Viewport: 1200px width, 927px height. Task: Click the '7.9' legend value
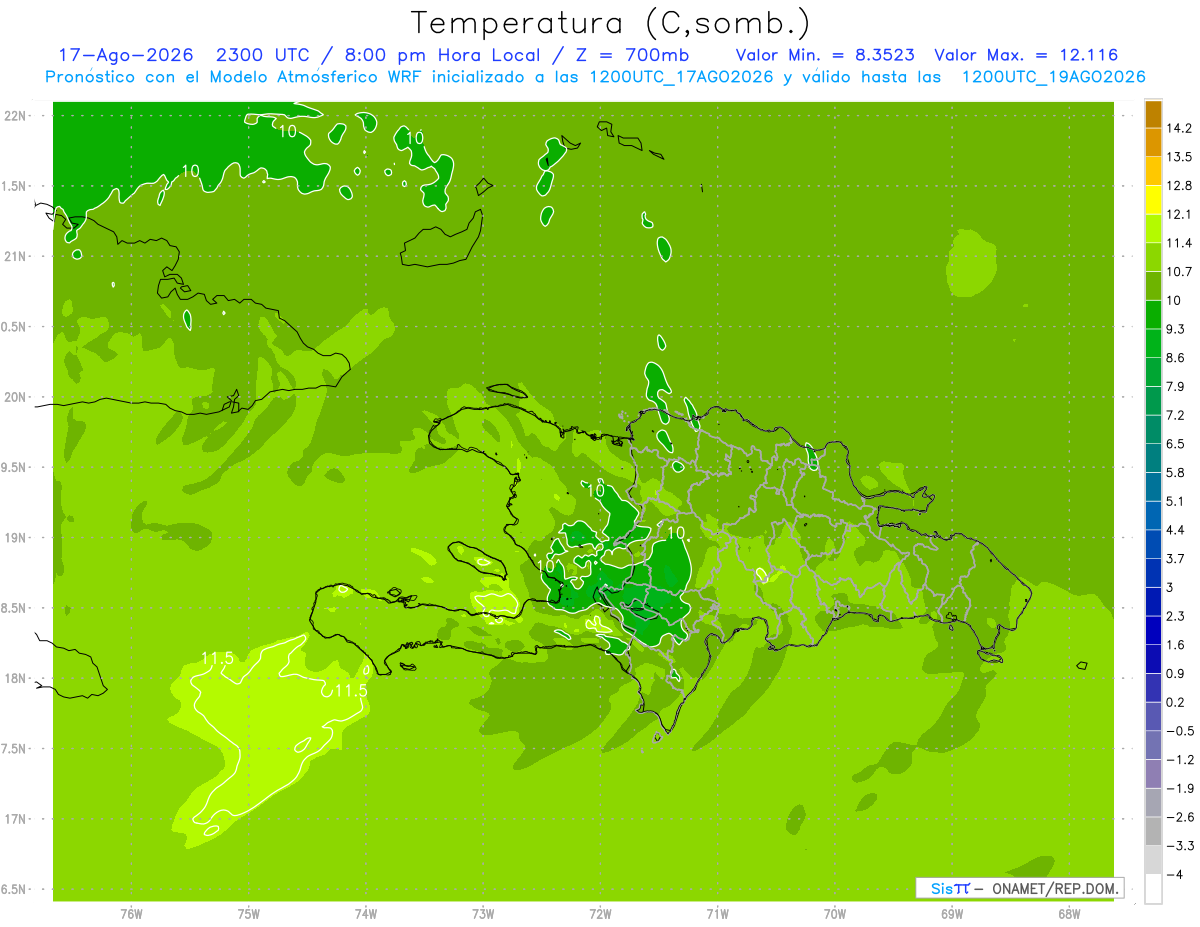coord(1176,386)
